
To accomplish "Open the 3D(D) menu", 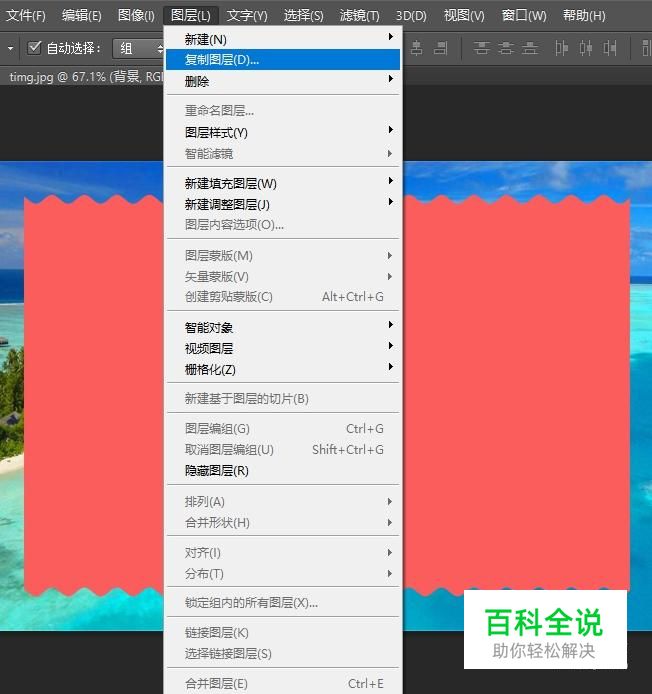I will click(x=411, y=16).
